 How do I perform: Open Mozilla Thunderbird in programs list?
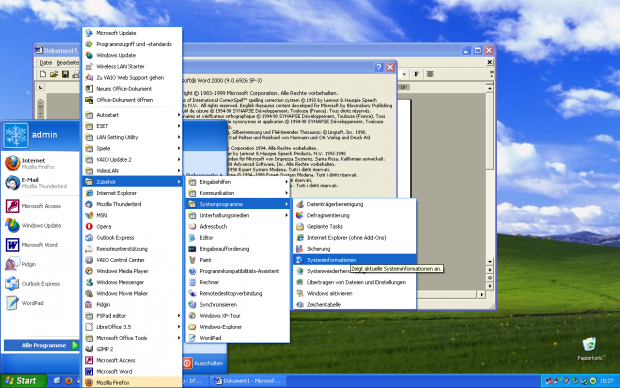click(x=132, y=204)
